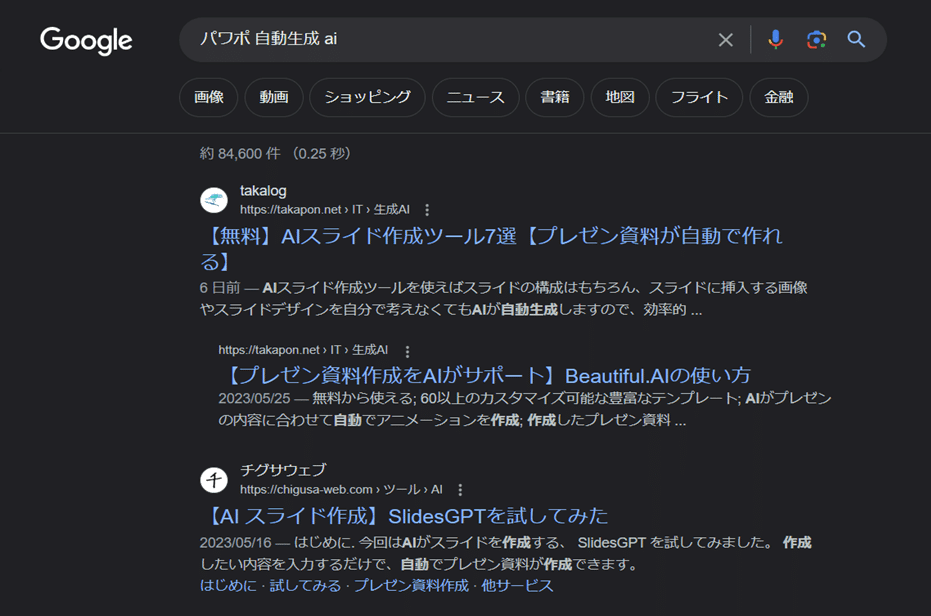The height and width of the screenshot is (616, 931).
Task: Open the AIスライド作成ツール7選 result title
Action: pyautogui.click(x=491, y=248)
